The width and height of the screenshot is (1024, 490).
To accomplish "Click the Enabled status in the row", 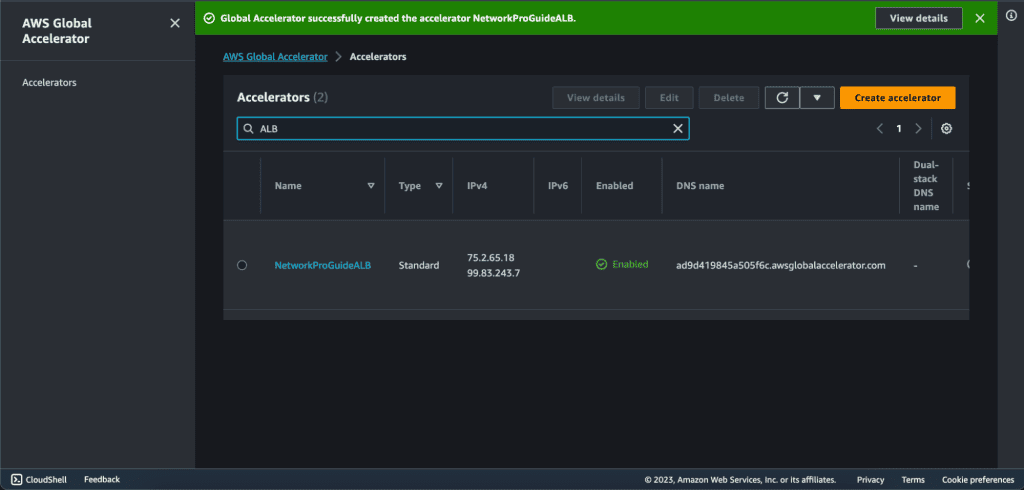I will (x=622, y=265).
